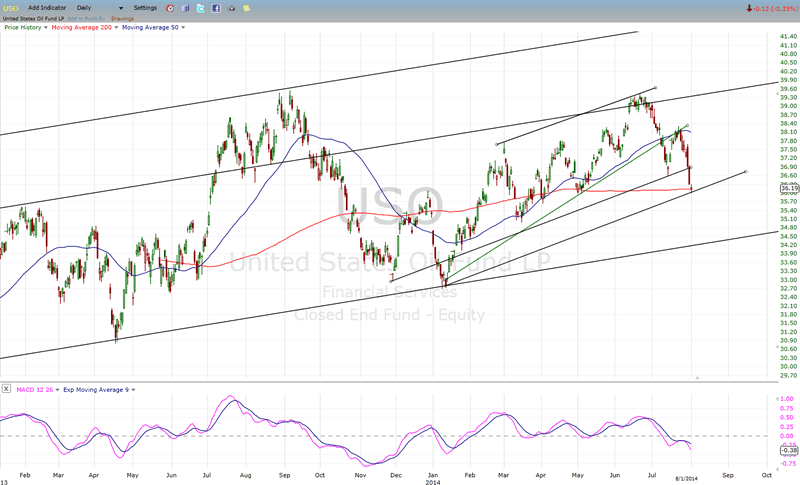Share the chart via the Twitter icon
800x485 pixels.
[201, 8]
